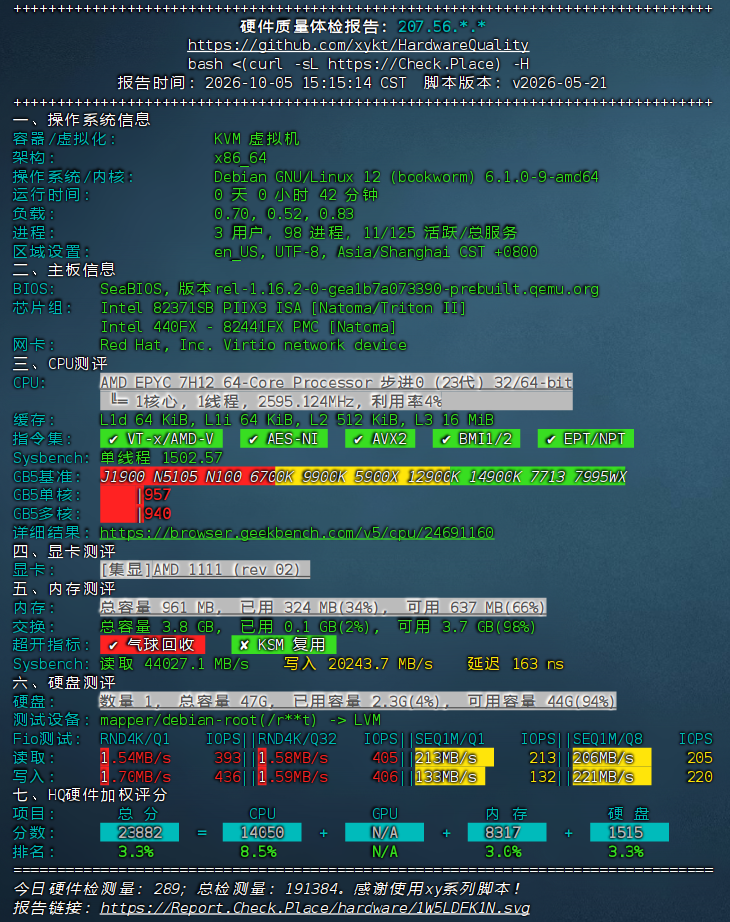Click the x86_64 architecture value
This screenshot has height=922, width=730.
tap(240, 158)
